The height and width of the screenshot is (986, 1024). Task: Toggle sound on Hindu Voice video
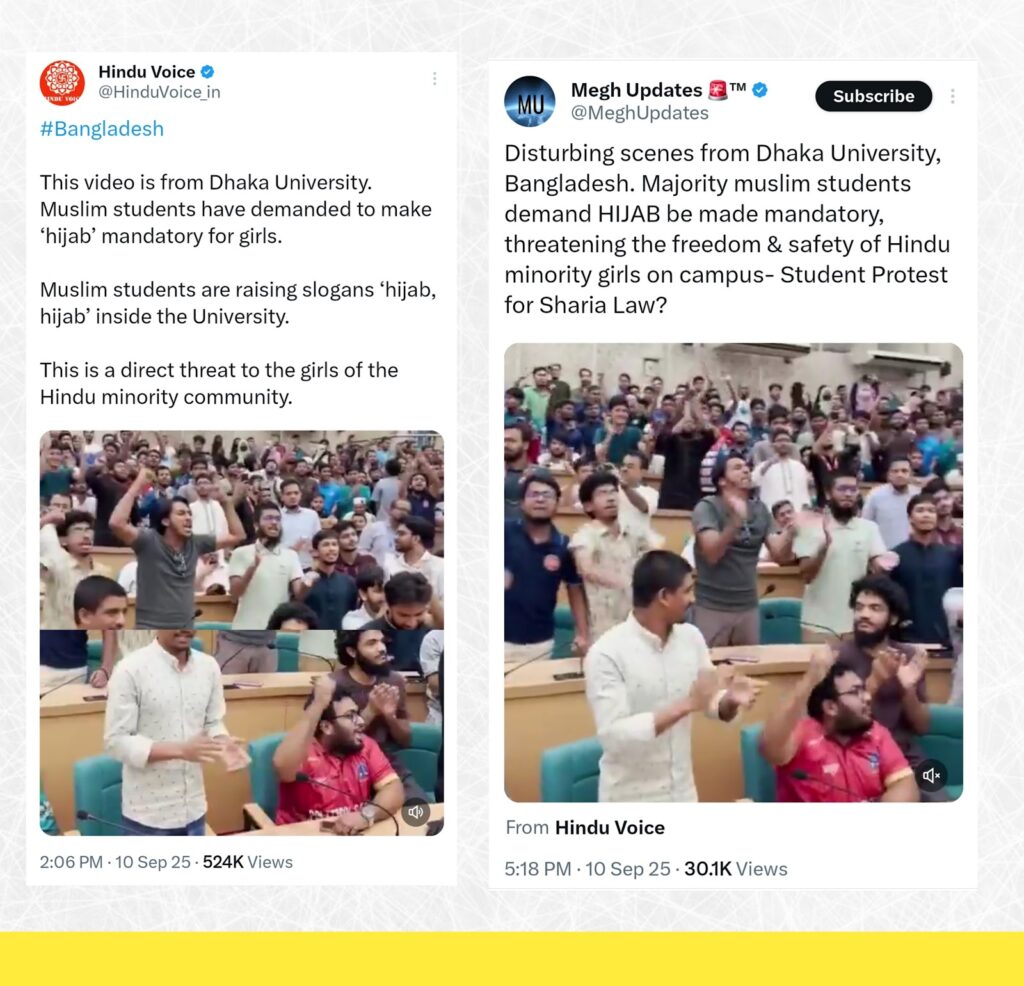[415, 812]
